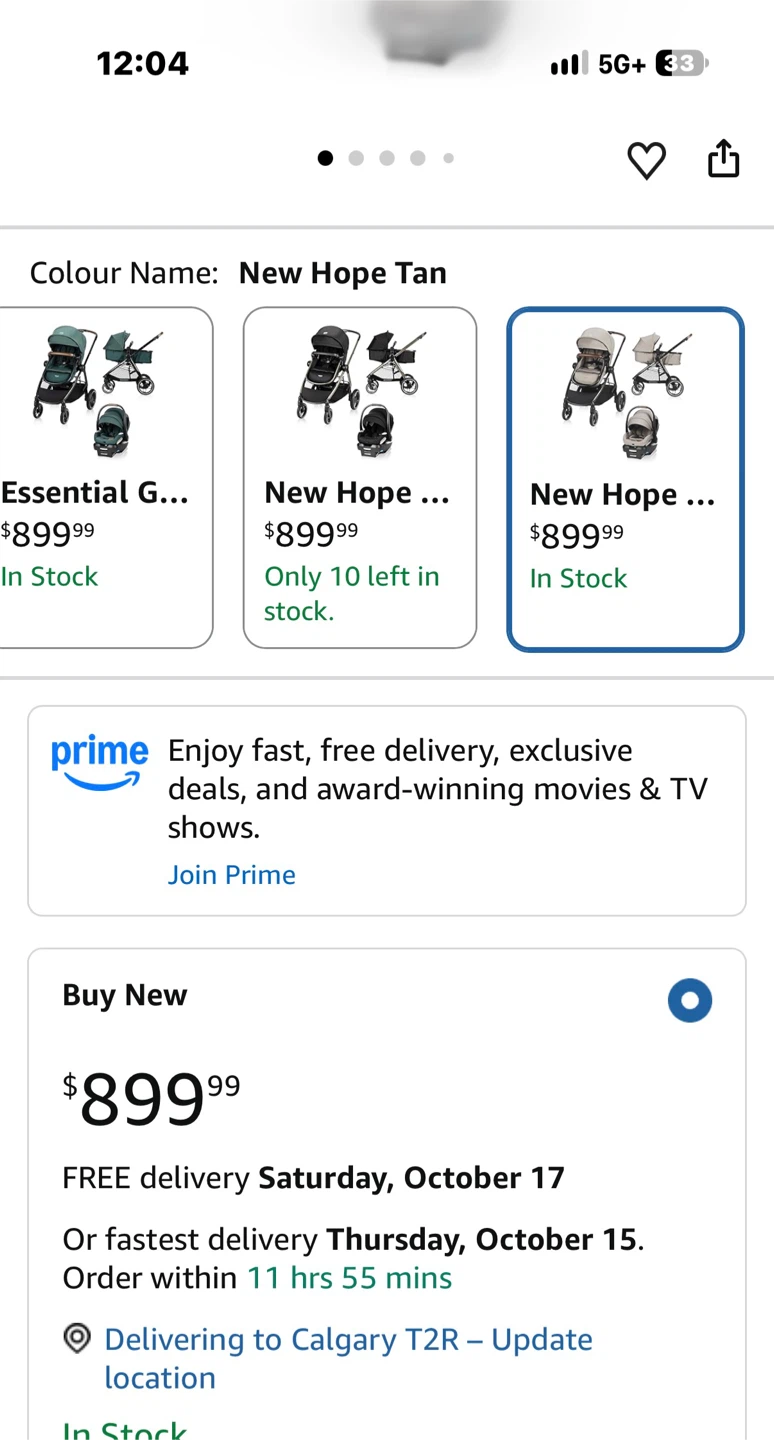Image resolution: width=774 pixels, height=1440 pixels.
Task: Tap the location pin icon
Action: point(77,1338)
